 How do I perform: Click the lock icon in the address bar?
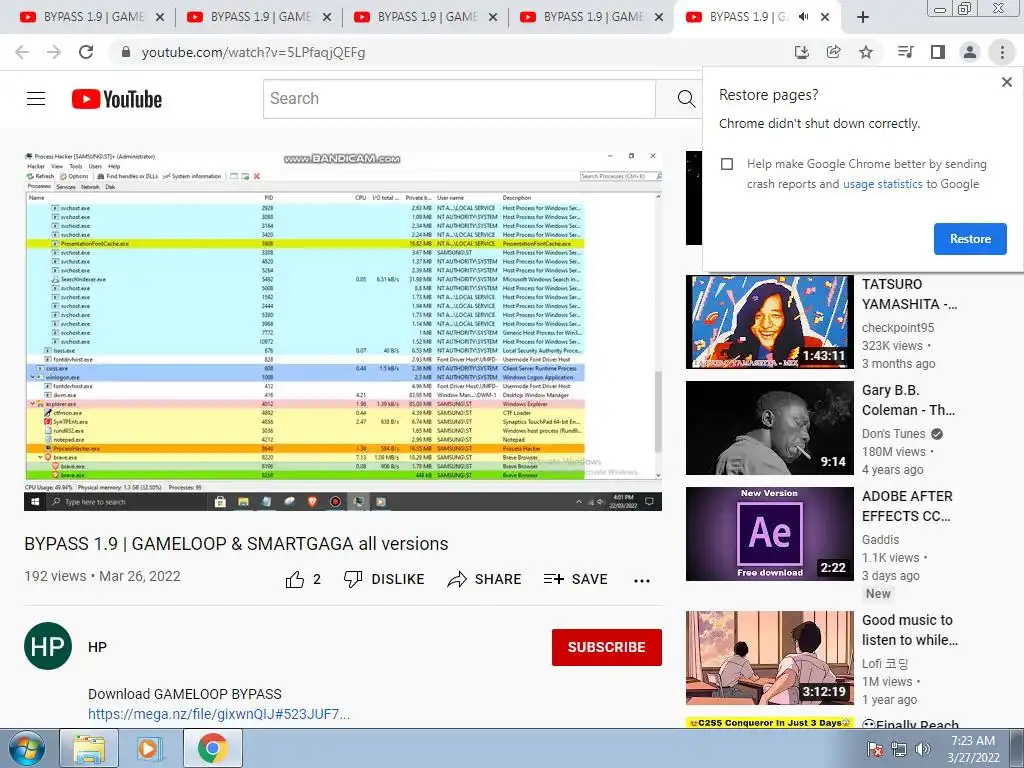click(126, 52)
